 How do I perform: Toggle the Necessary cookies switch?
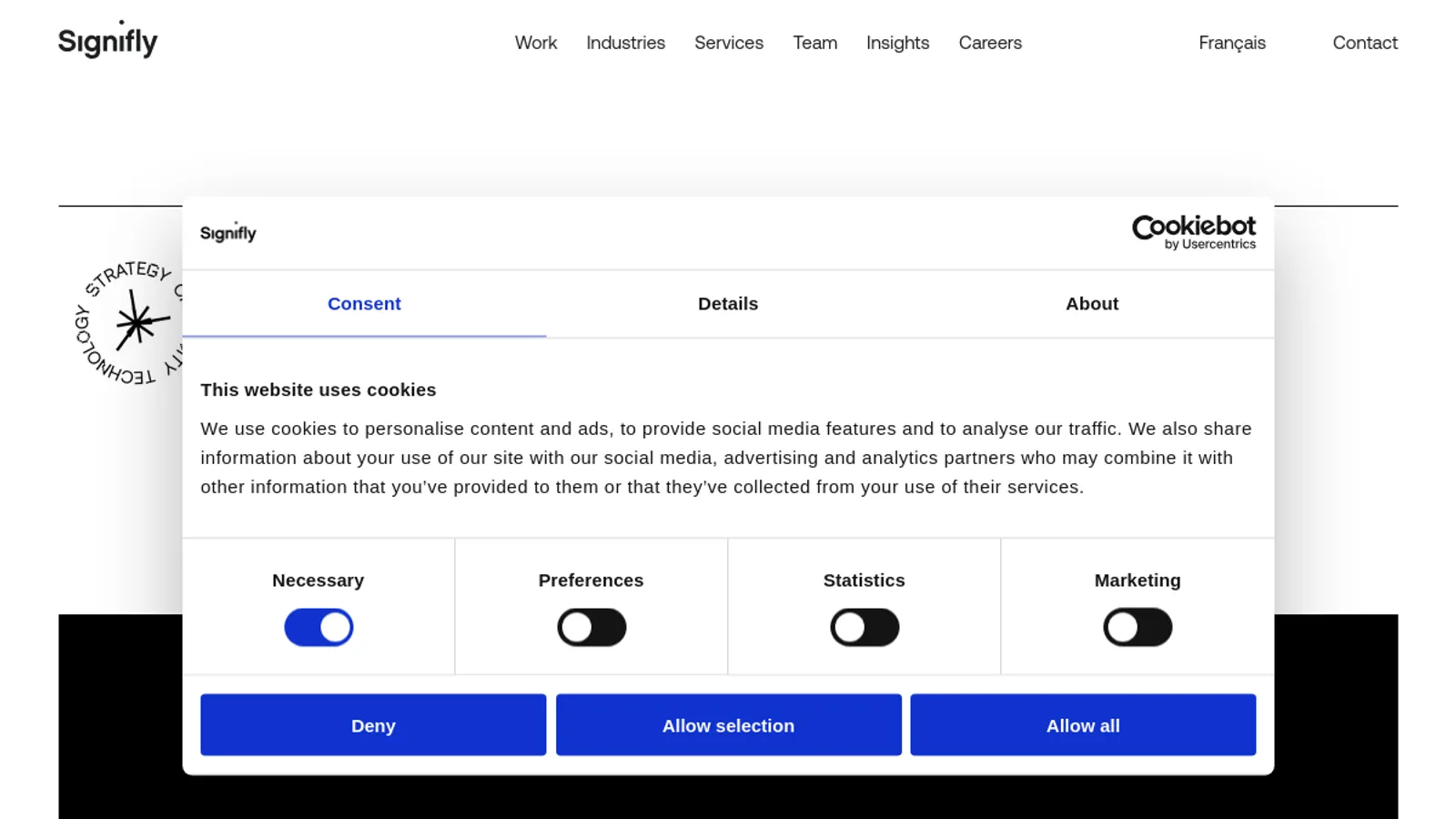pyautogui.click(x=318, y=627)
